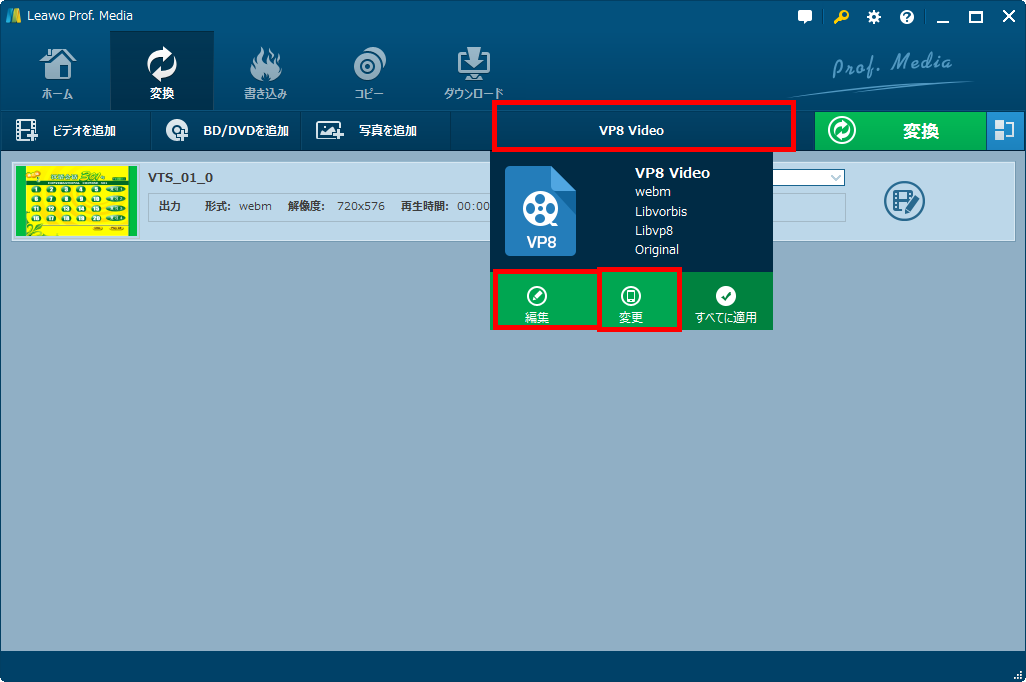
Task: Click the VTS_01_0 title text
Action: pos(181,177)
